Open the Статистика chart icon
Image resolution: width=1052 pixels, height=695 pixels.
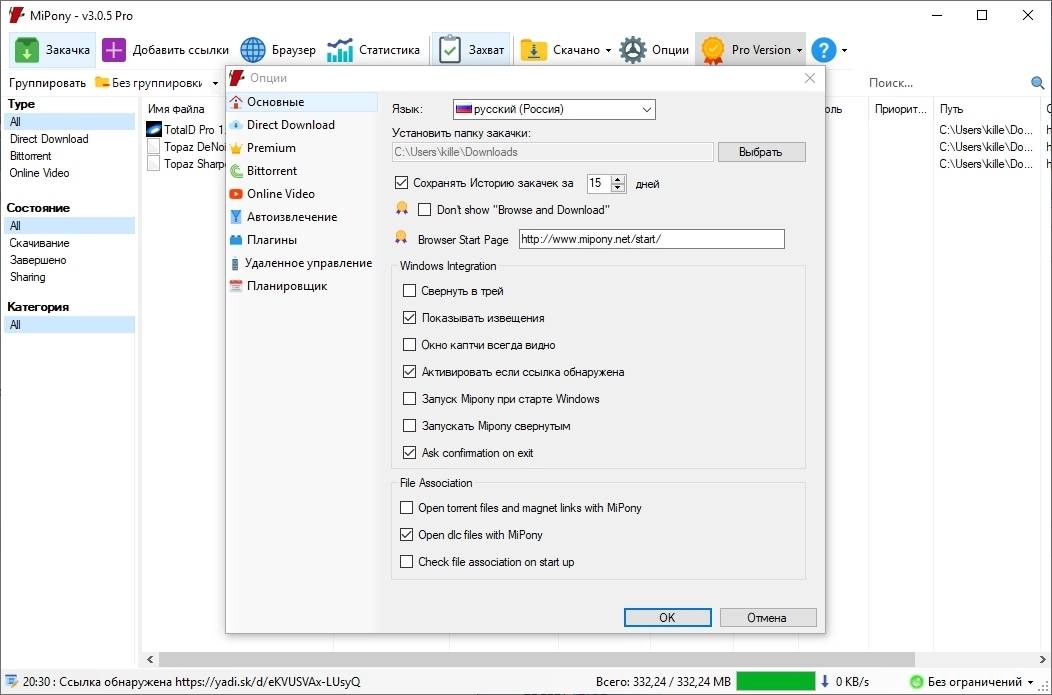(x=339, y=50)
